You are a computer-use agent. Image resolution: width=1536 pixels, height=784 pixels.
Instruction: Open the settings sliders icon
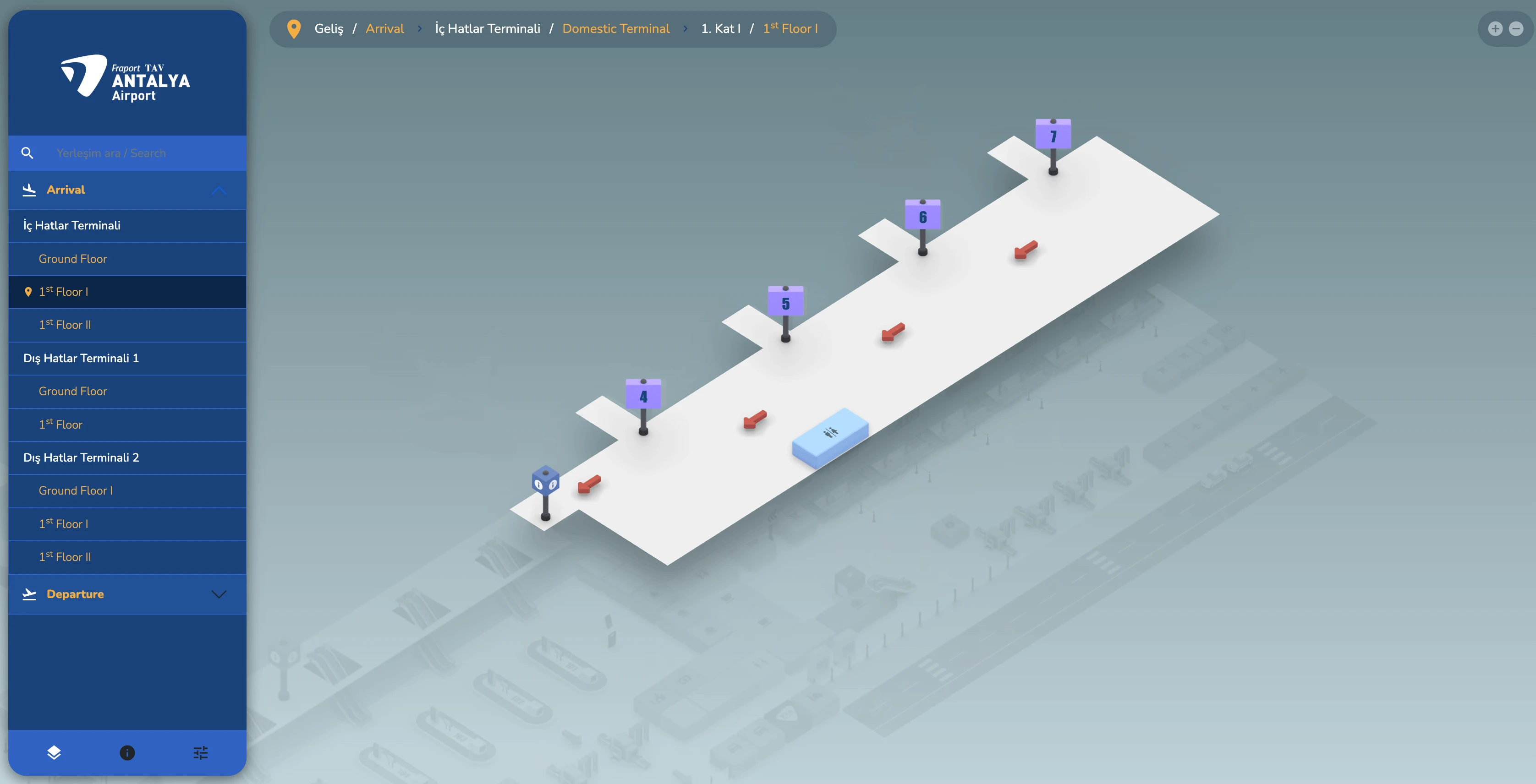(x=200, y=752)
